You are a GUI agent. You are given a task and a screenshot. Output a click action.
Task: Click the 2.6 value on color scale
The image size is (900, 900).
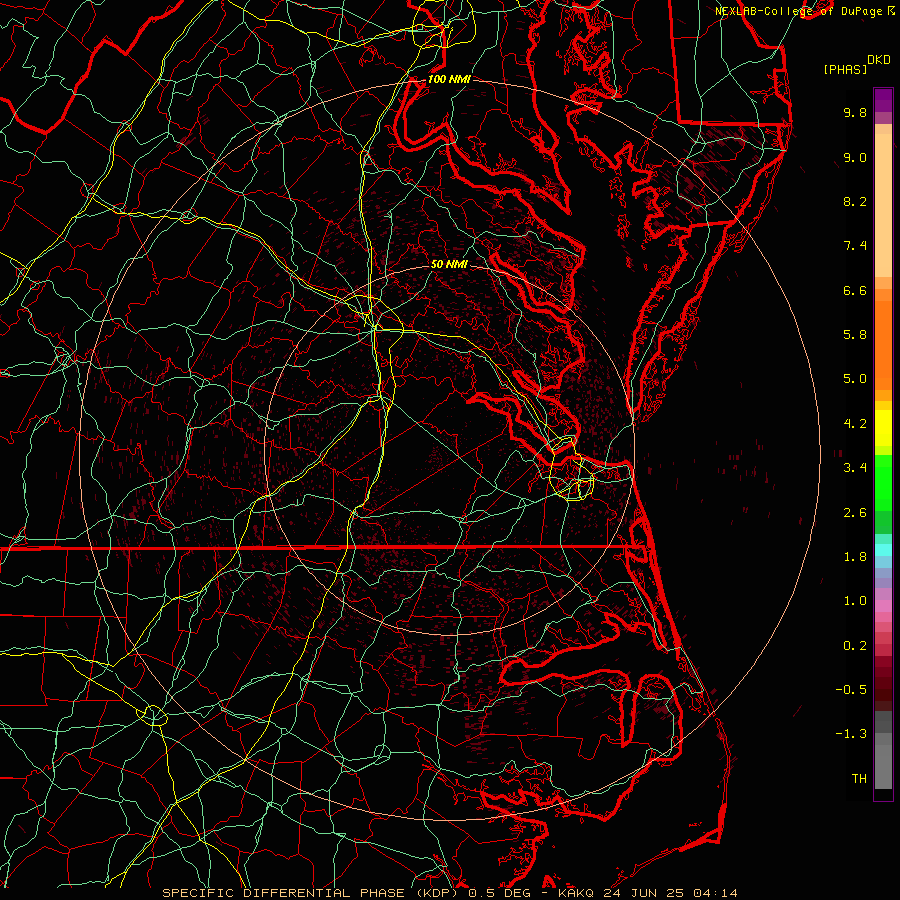pyautogui.click(x=855, y=513)
